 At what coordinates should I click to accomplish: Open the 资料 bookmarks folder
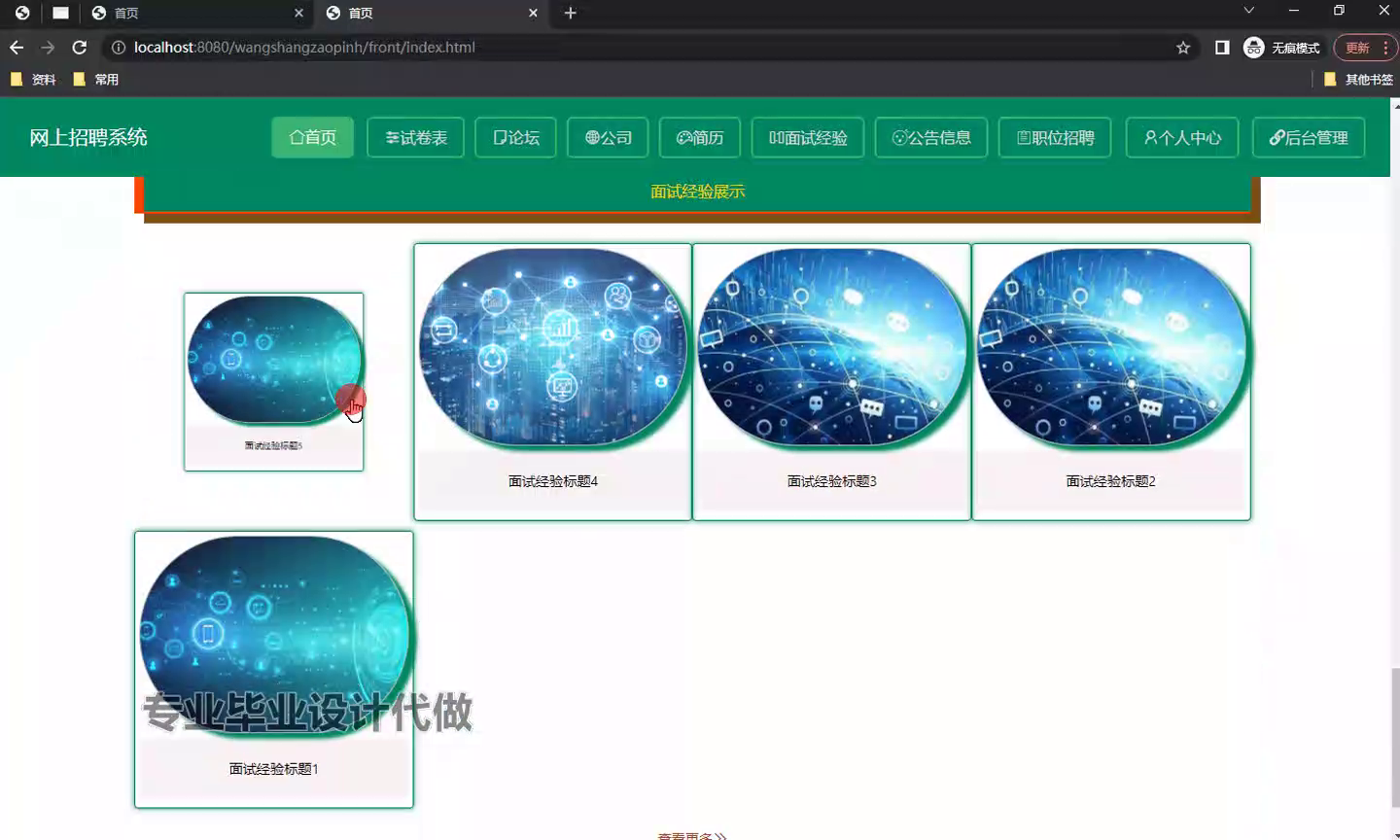33,80
